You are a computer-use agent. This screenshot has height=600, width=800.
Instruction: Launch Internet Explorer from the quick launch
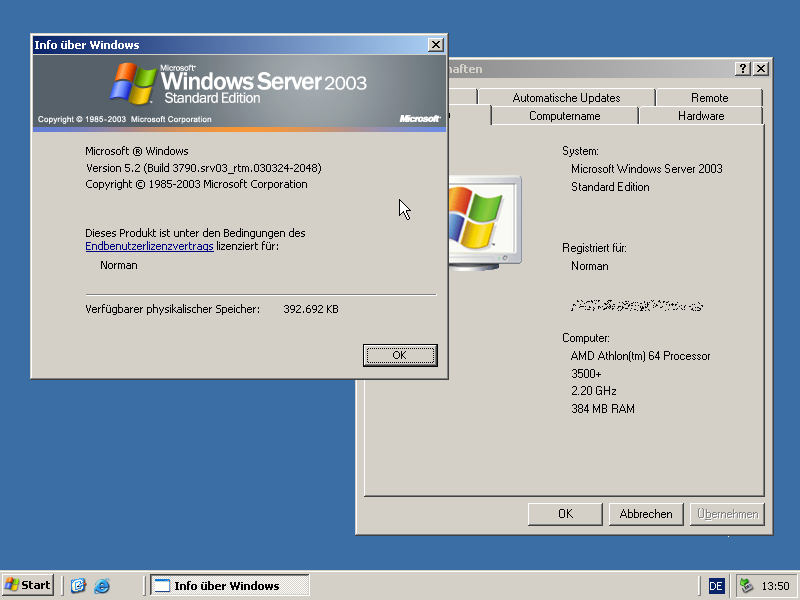(102, 586)
